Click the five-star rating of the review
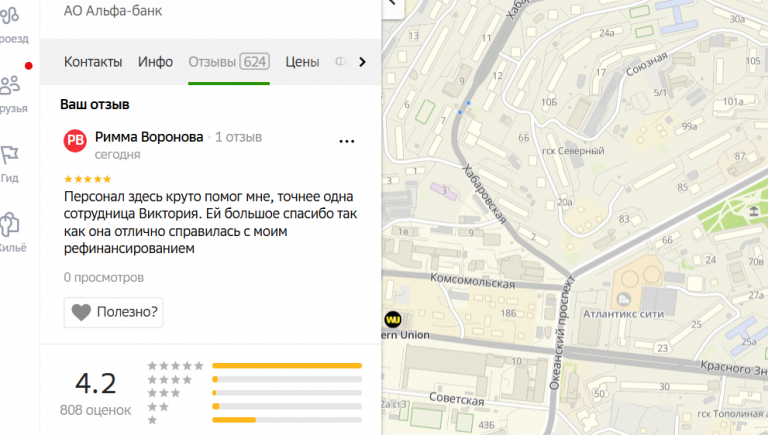Viewport: 768px width, 435px height. click(x=88, y=179)
